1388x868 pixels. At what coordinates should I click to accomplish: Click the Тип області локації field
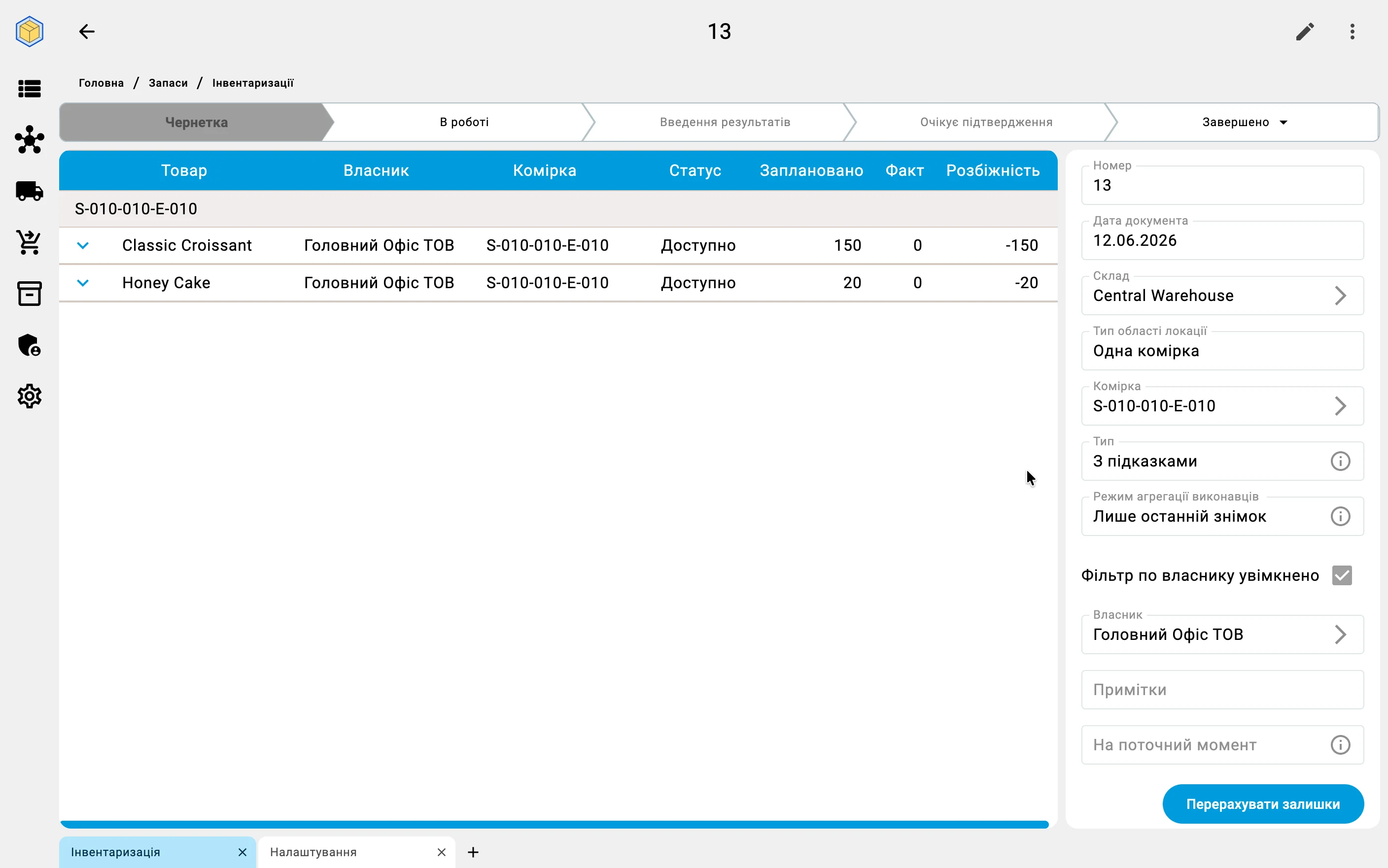coord(1222,351)
